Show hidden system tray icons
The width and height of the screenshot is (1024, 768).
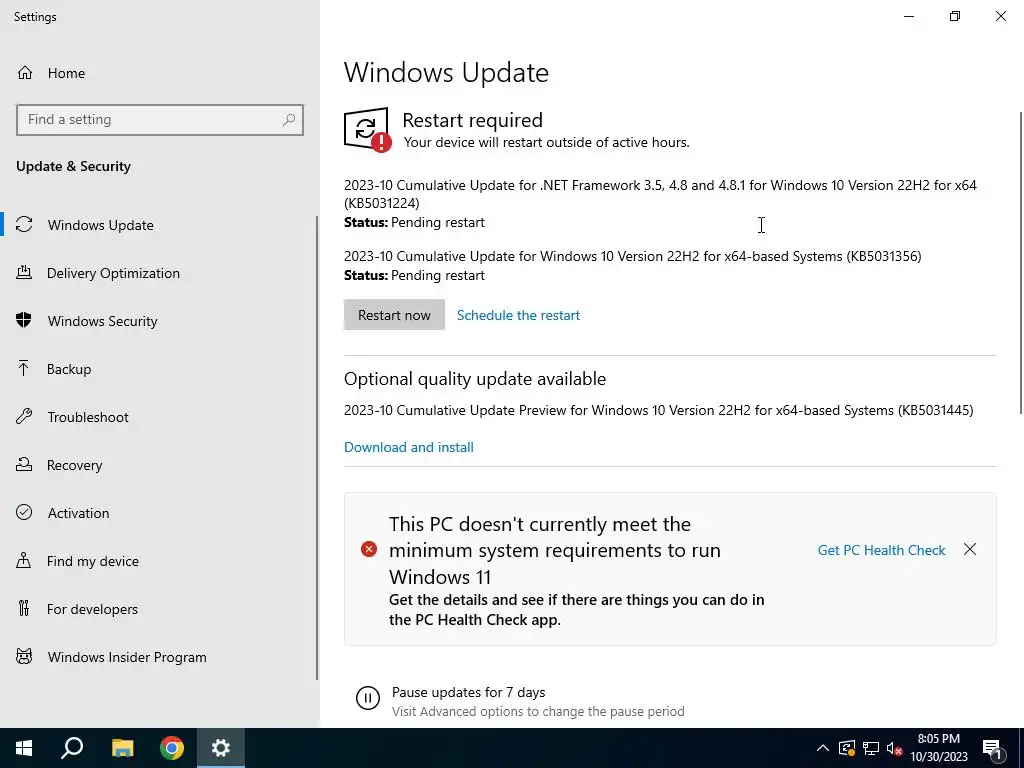(x=823, y=748)
